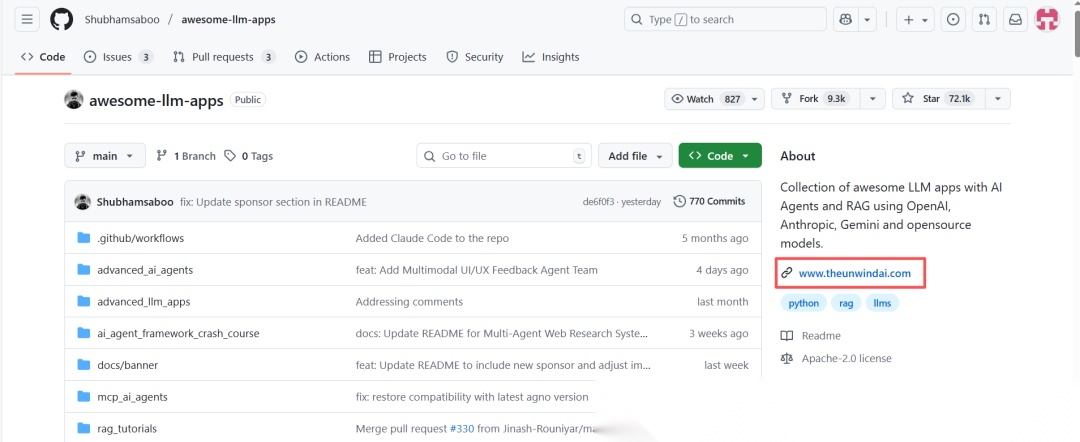The width and height of the screenshot is (1080, 442).
Task: Expand the Star lists dropdown arrow
Action: coord(997,99)
